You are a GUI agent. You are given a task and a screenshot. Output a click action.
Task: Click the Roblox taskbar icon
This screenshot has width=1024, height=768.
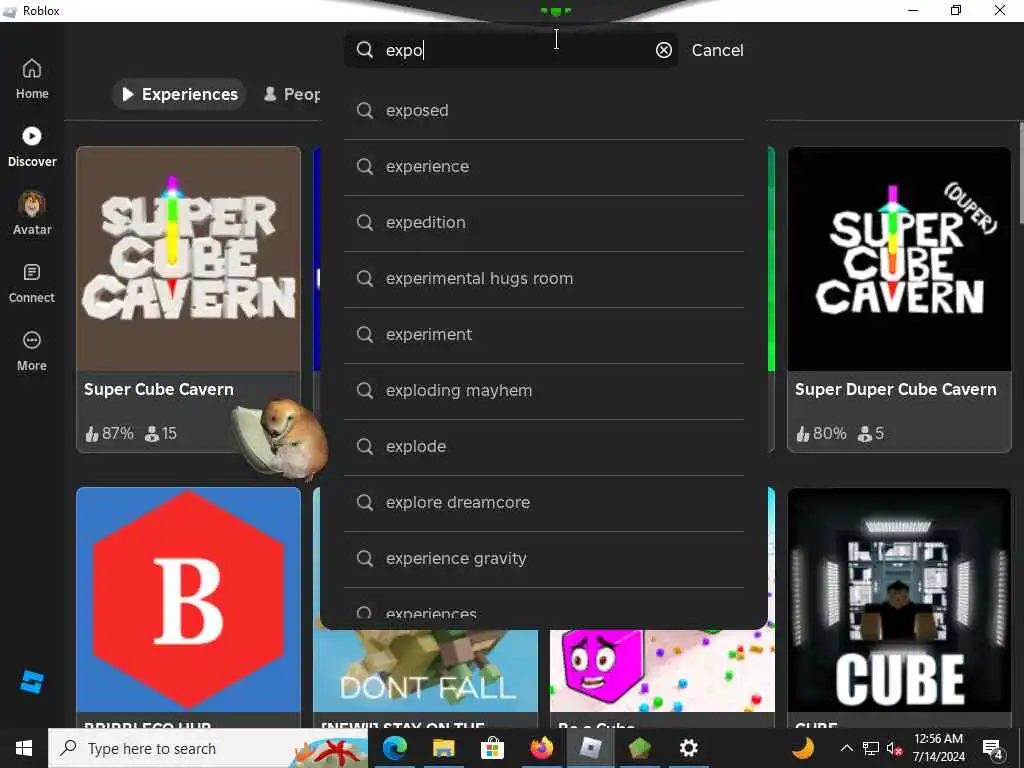point(590,748)
